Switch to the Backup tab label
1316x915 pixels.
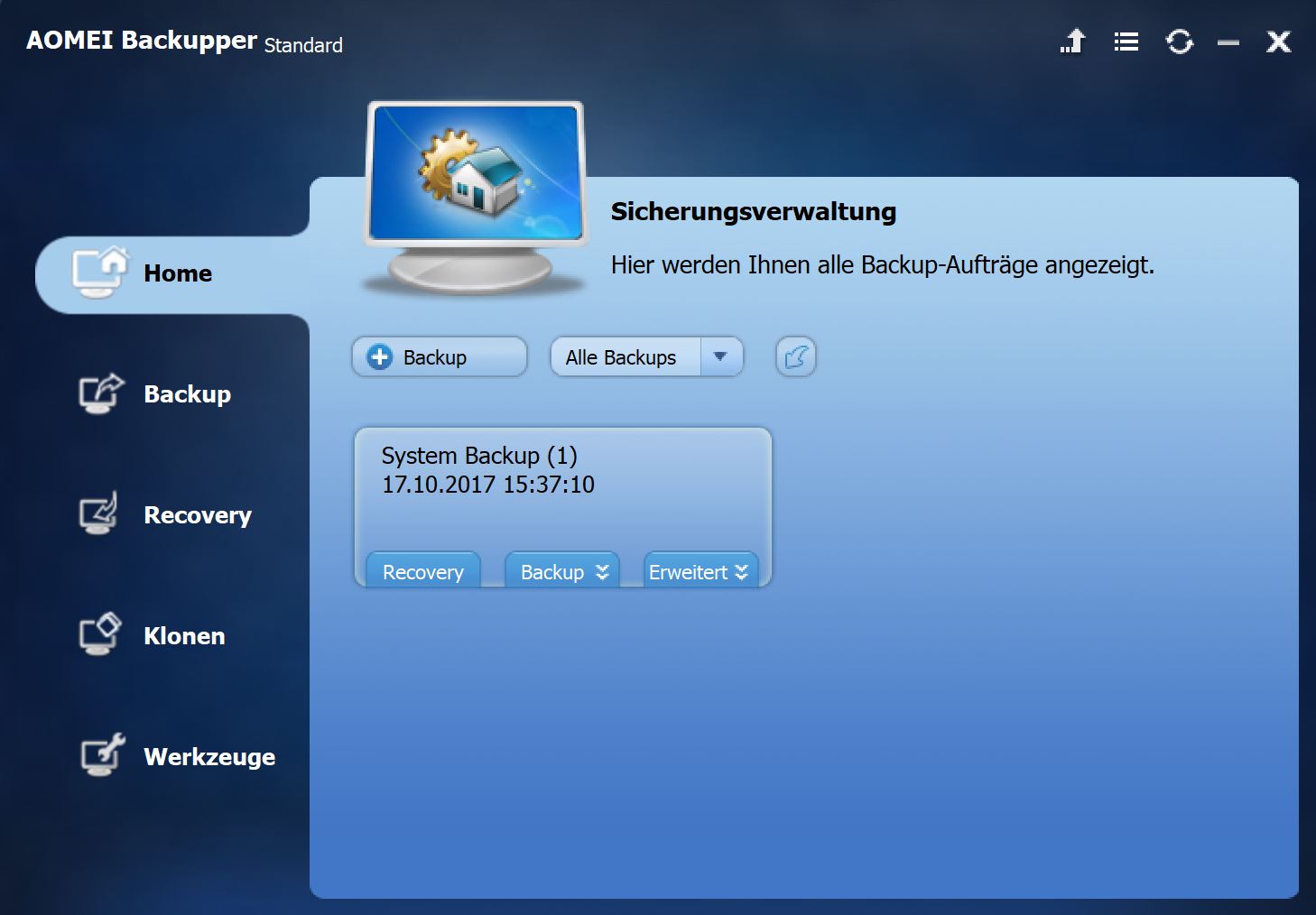[188, 394]
